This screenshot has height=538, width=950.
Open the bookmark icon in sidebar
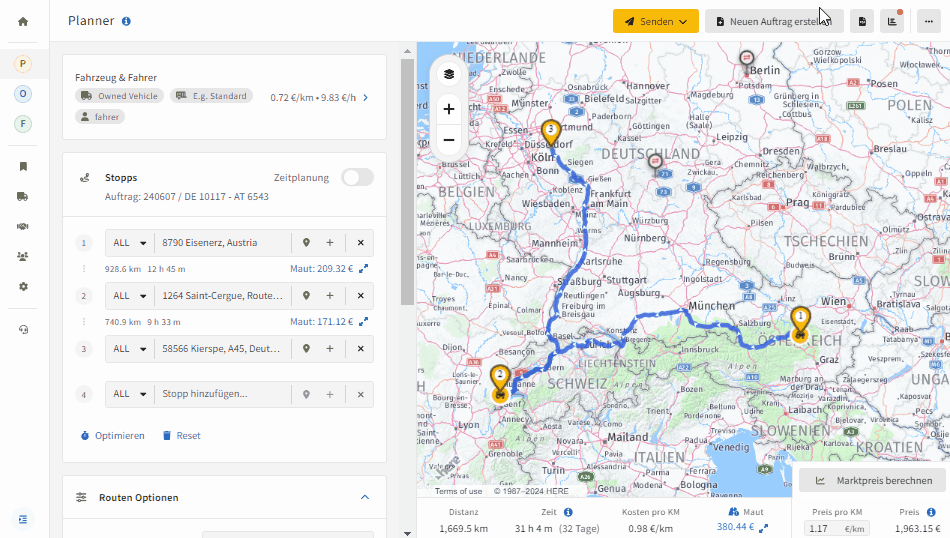[23, 167]
